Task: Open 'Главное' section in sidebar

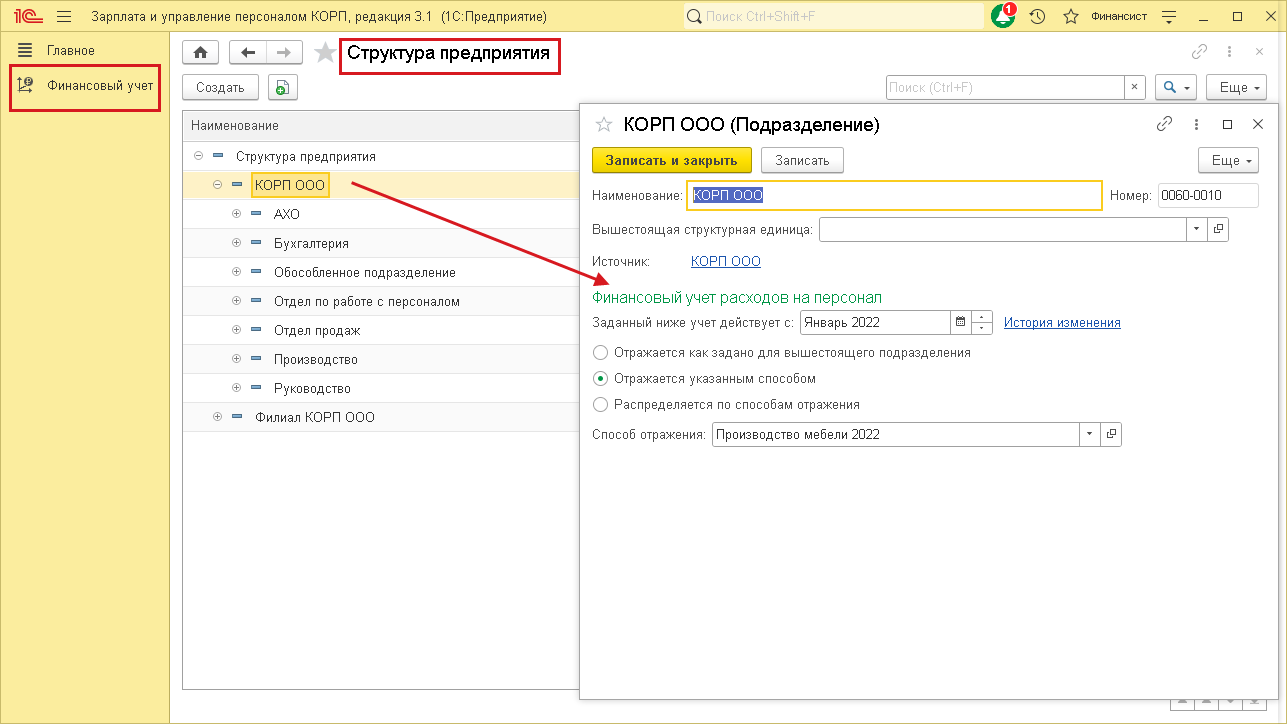Action: (70, 50)
